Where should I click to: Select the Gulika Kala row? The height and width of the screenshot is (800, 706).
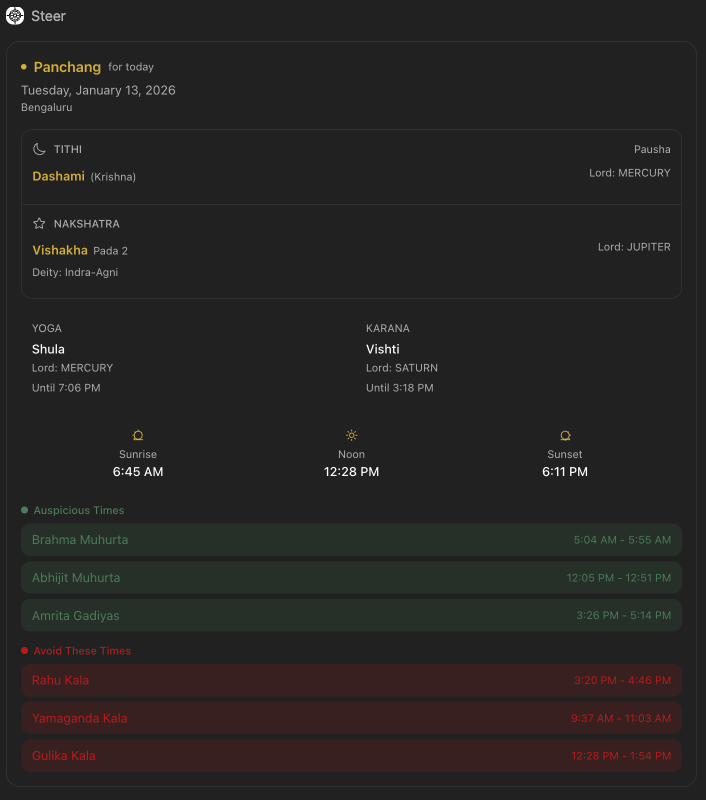coord(351,756)
